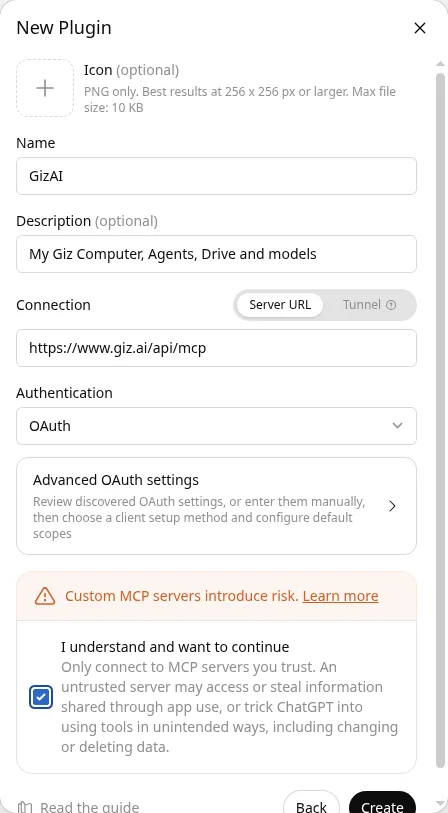Open Read the guide link

[x=89, y=807]
